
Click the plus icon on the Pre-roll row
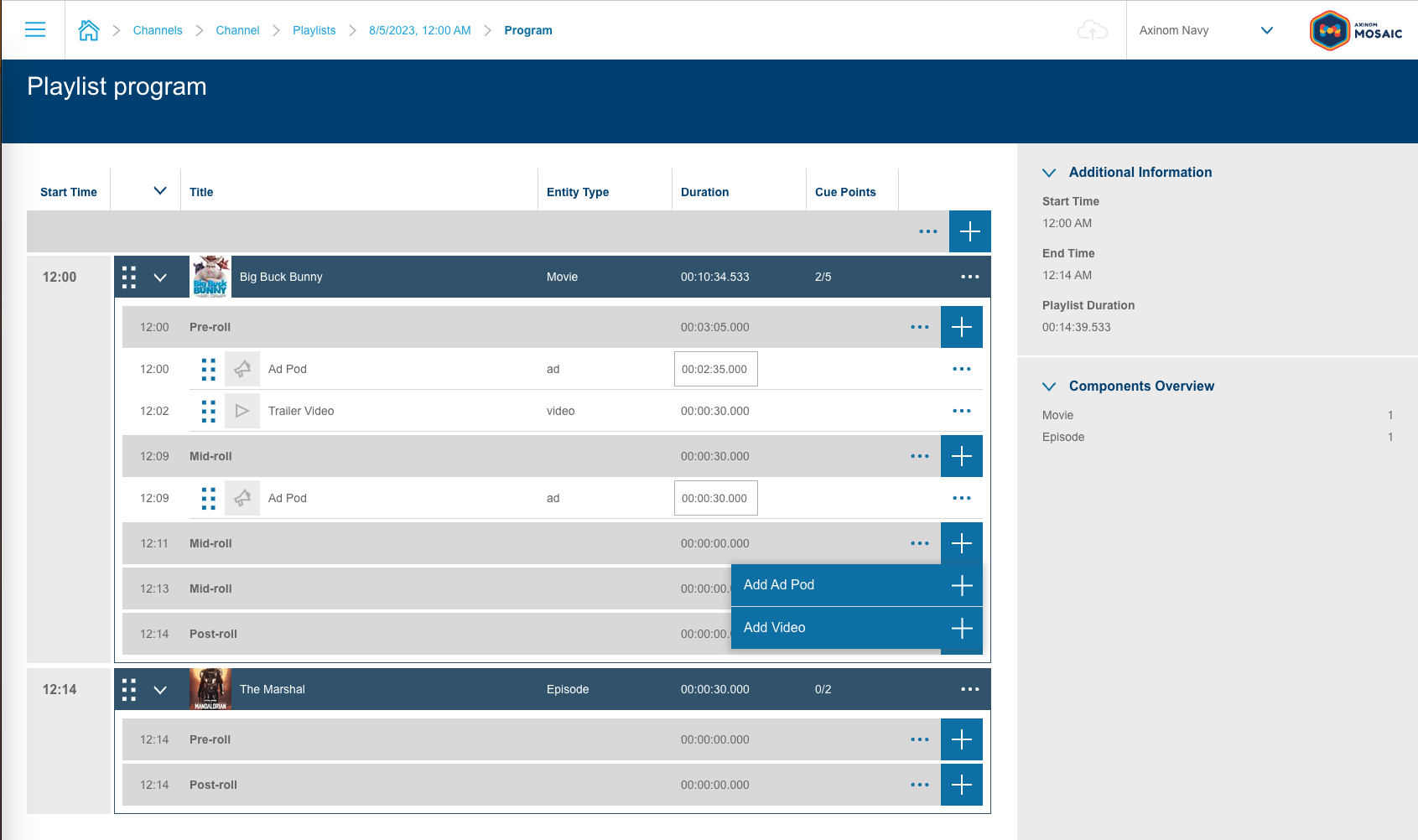coord(961,327)
